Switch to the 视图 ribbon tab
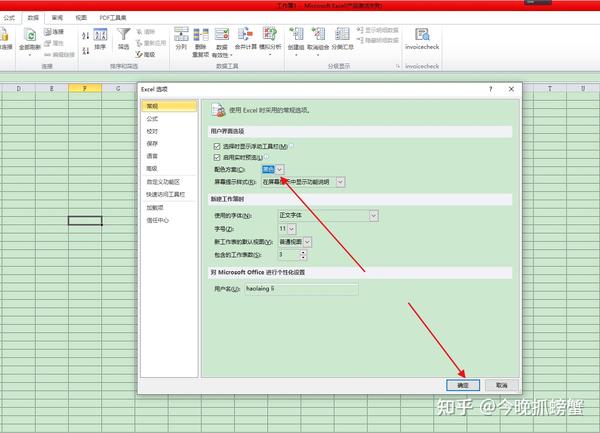This screenshot has width=600, height=433. click(81, 18)
